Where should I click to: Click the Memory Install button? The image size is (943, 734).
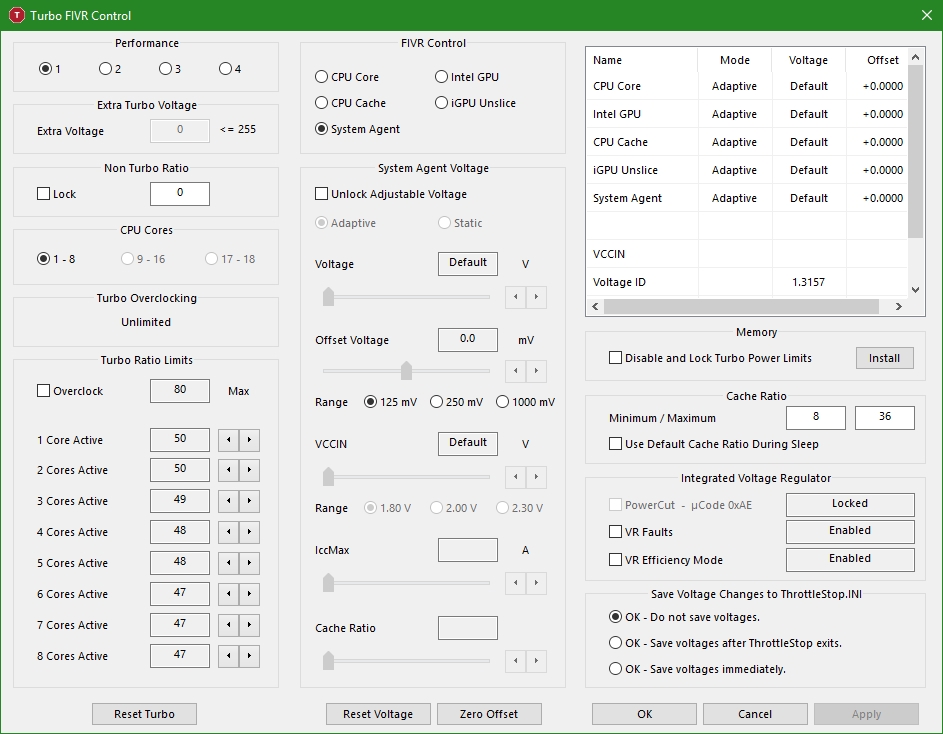click(x=885, y=358)
